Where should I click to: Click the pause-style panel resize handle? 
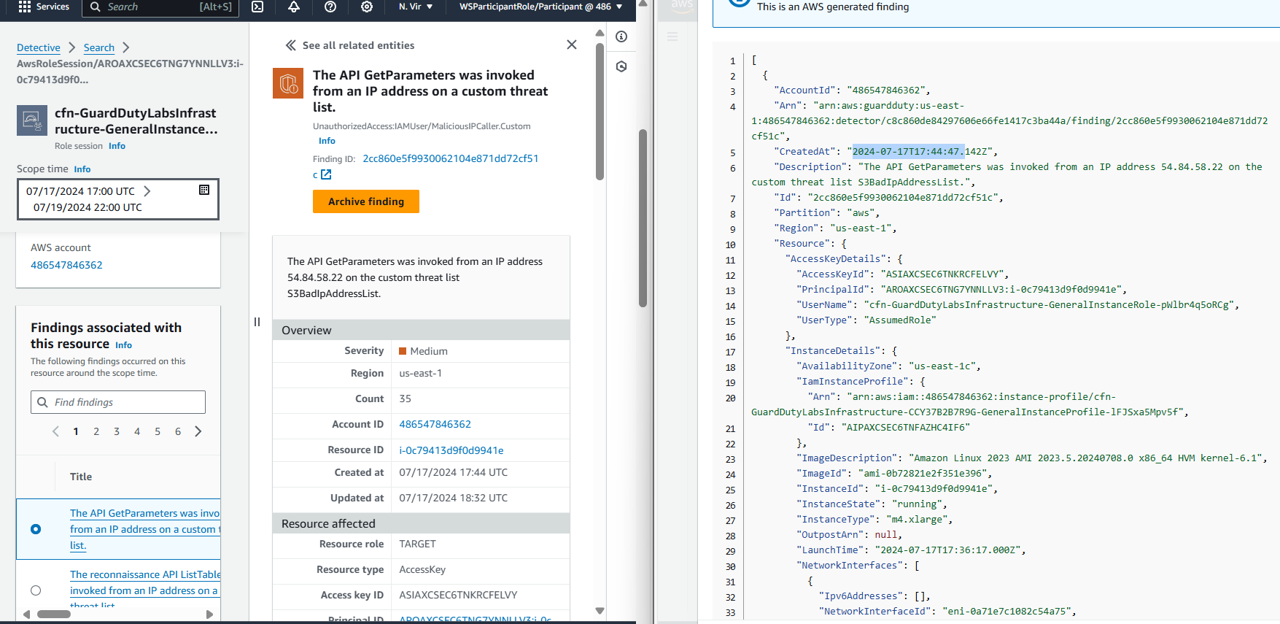tap(257, 322)
